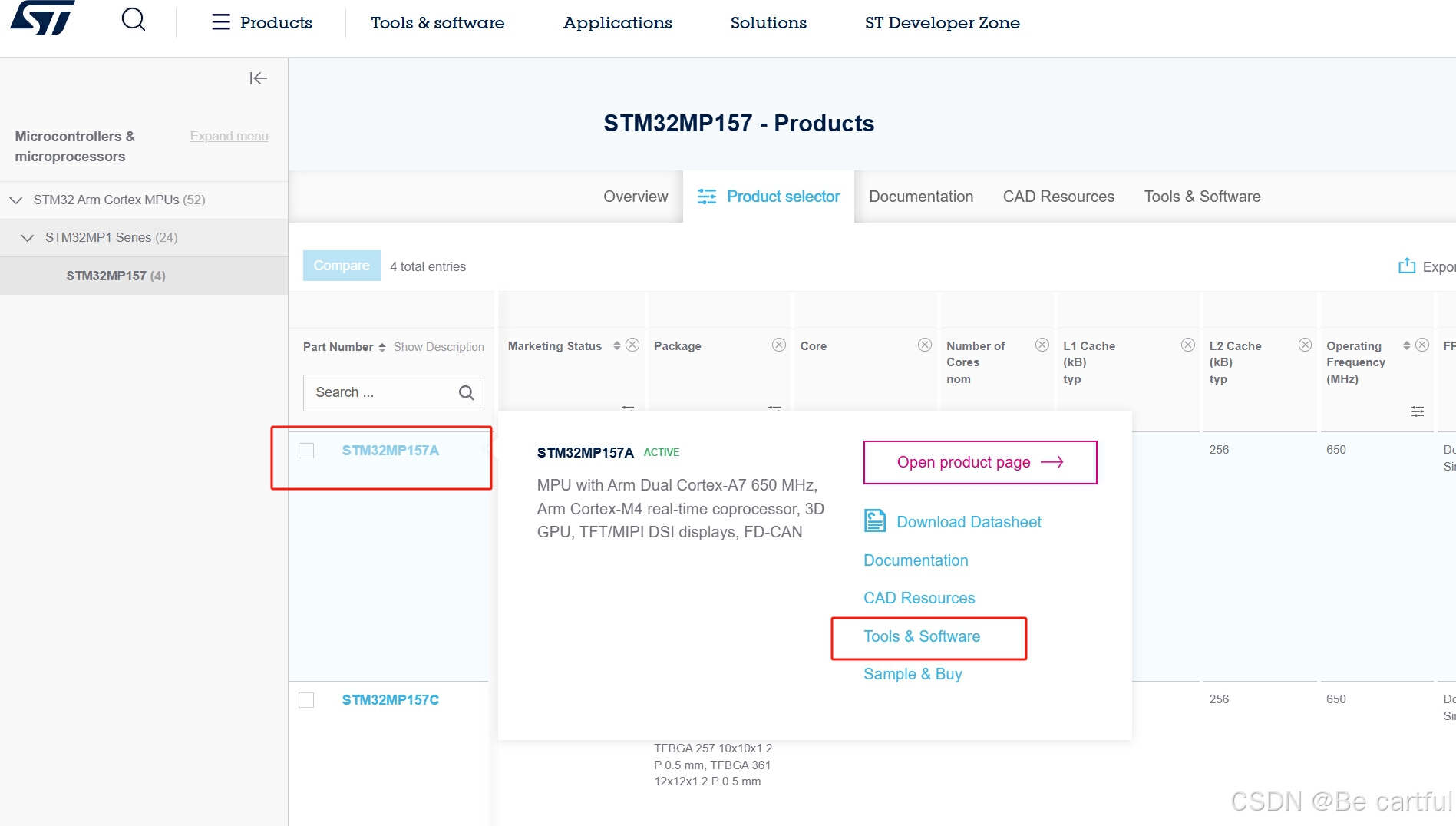Click '4 total entries' text
The width and height of the screenshot is (1456, 826).
pyautogui.click(x=428, y=266)
